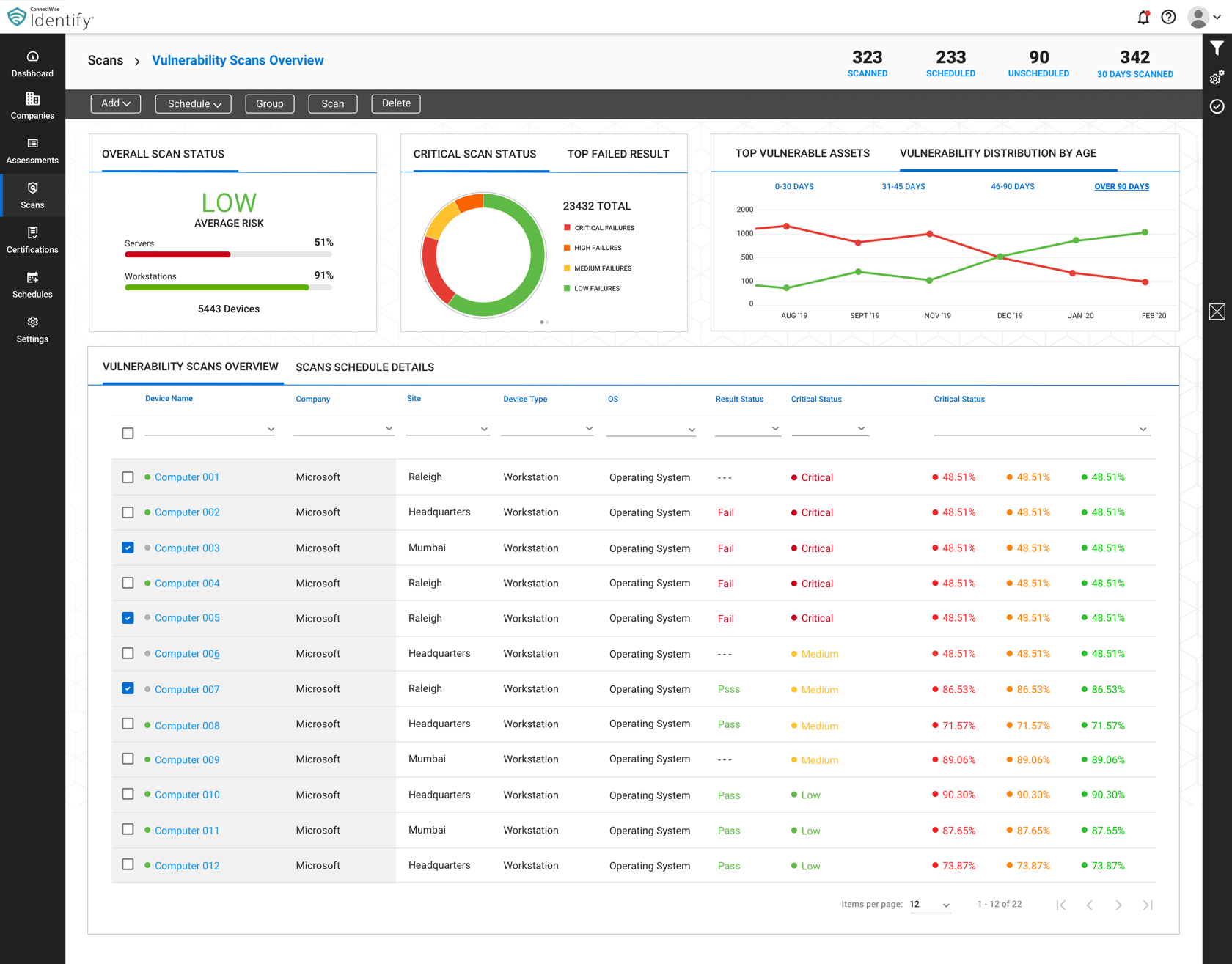Open the Device Name filter dropdown

click(210, 429)
